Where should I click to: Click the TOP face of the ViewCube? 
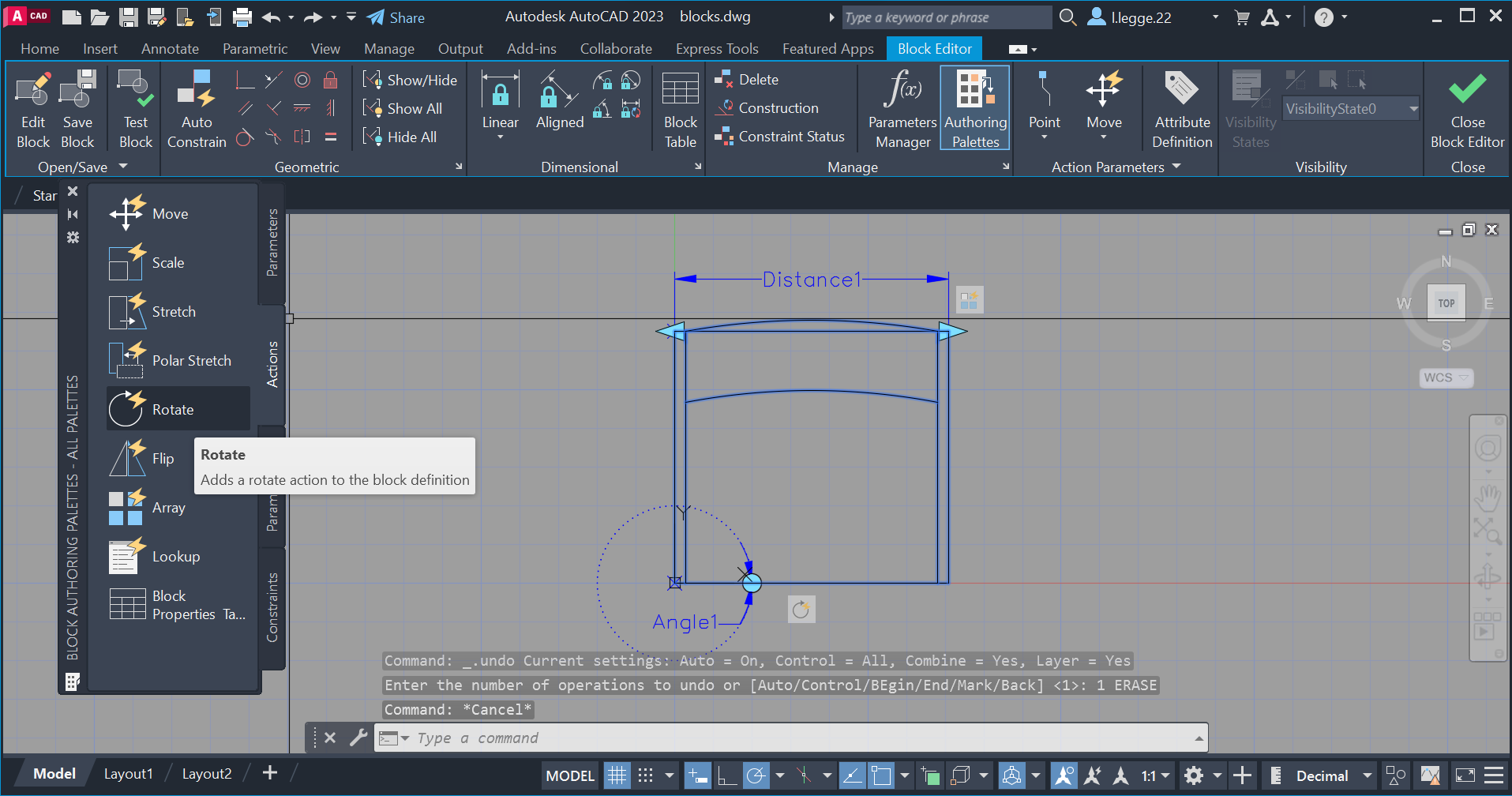(1446, 303)
